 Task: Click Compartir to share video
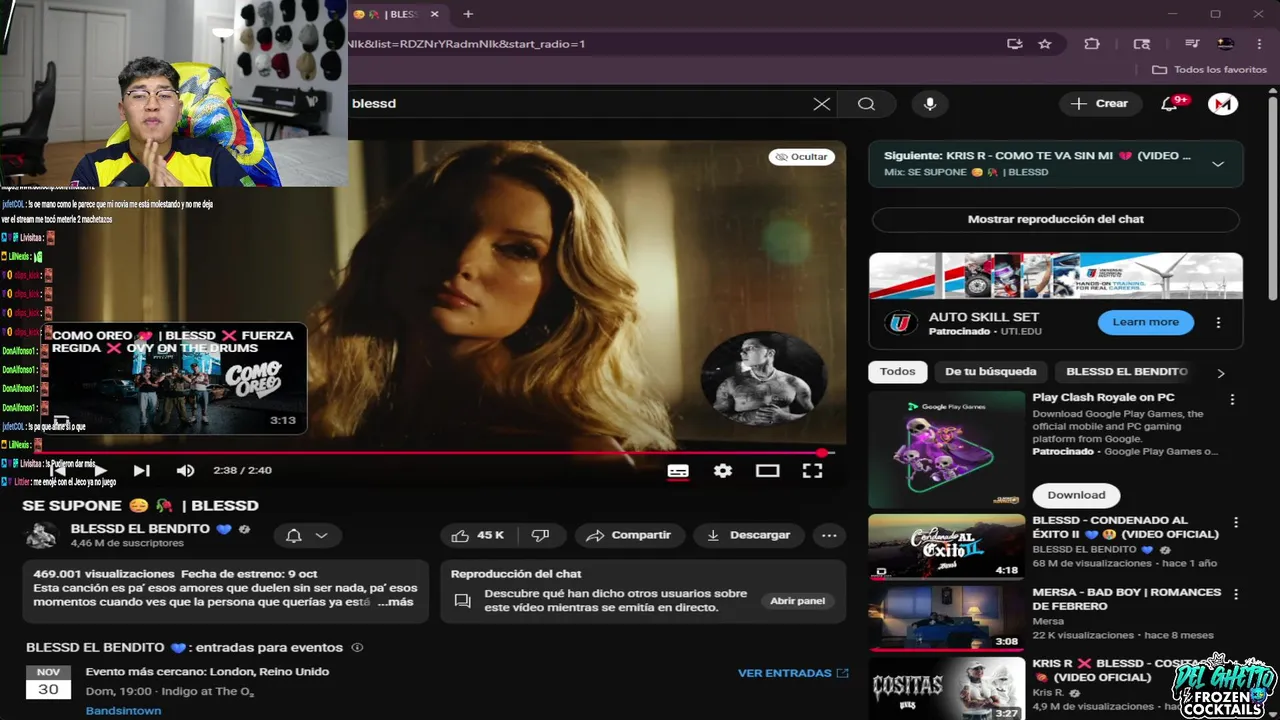pyautogui.click(x=628, y=536)
